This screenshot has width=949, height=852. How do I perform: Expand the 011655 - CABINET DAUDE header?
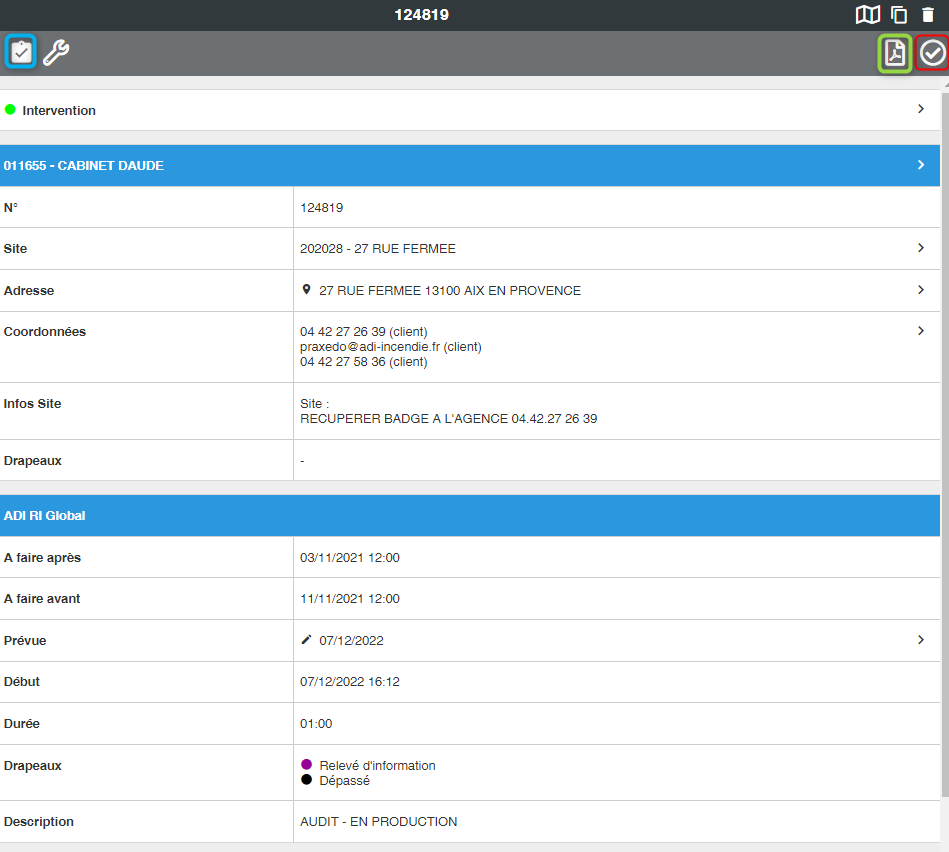pos(921,165)
